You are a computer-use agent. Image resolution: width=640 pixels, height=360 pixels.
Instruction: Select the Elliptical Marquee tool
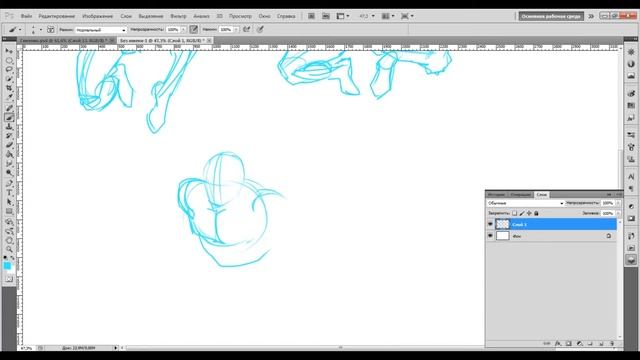tap(9, 60)
